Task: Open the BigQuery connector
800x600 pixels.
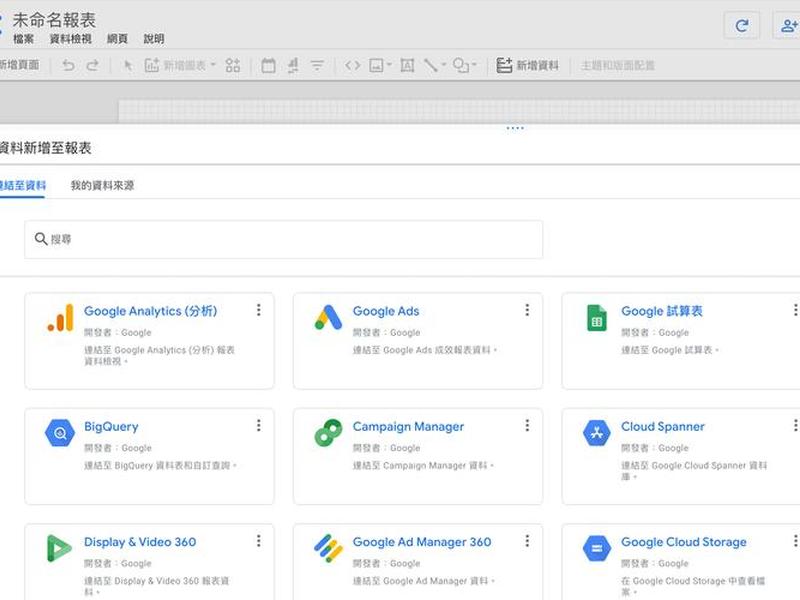Action: (111, 427)
